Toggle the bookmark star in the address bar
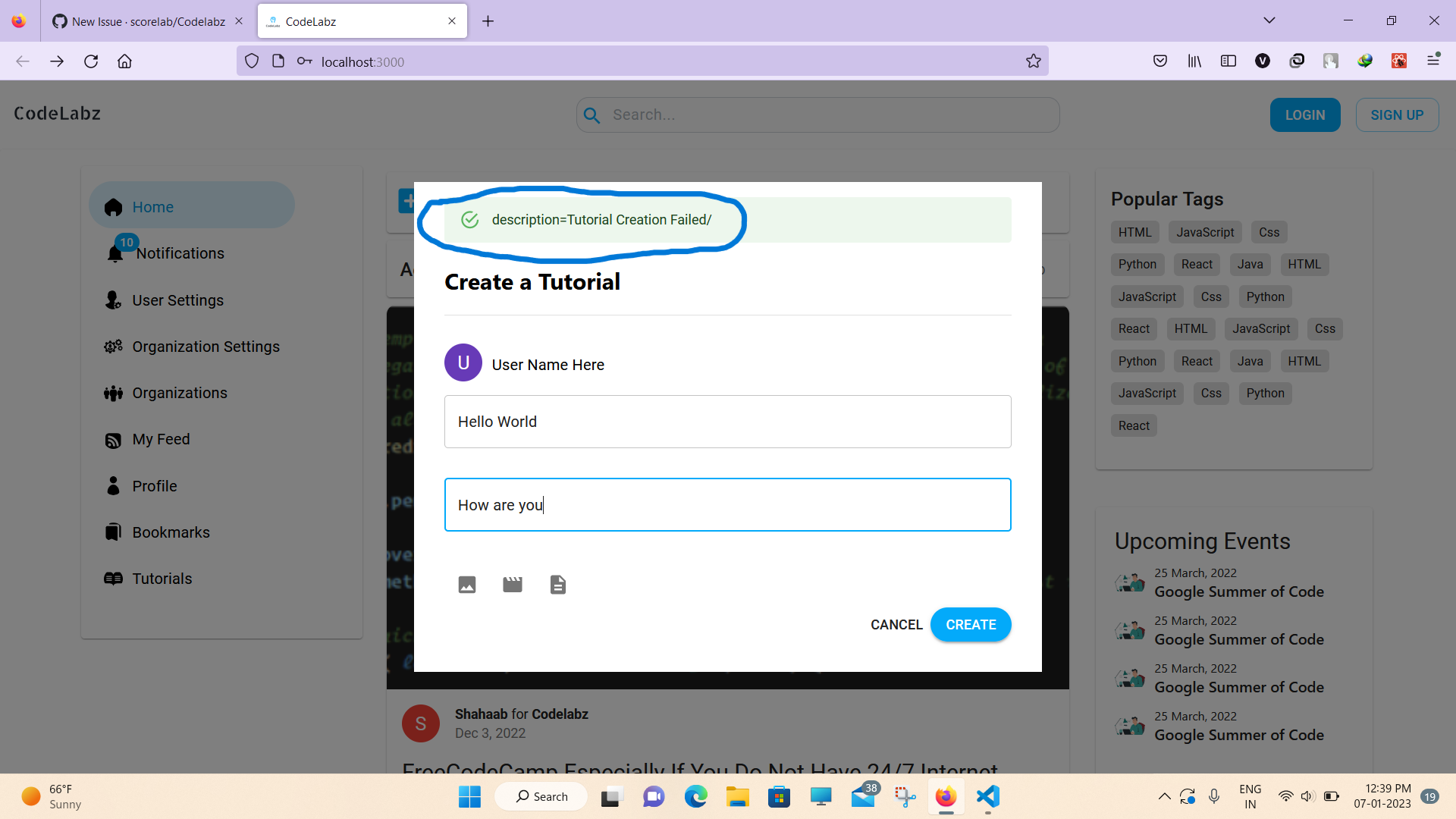This screenshot has height=819, width=1456. pyautogui.click(x=1033, y=61)
